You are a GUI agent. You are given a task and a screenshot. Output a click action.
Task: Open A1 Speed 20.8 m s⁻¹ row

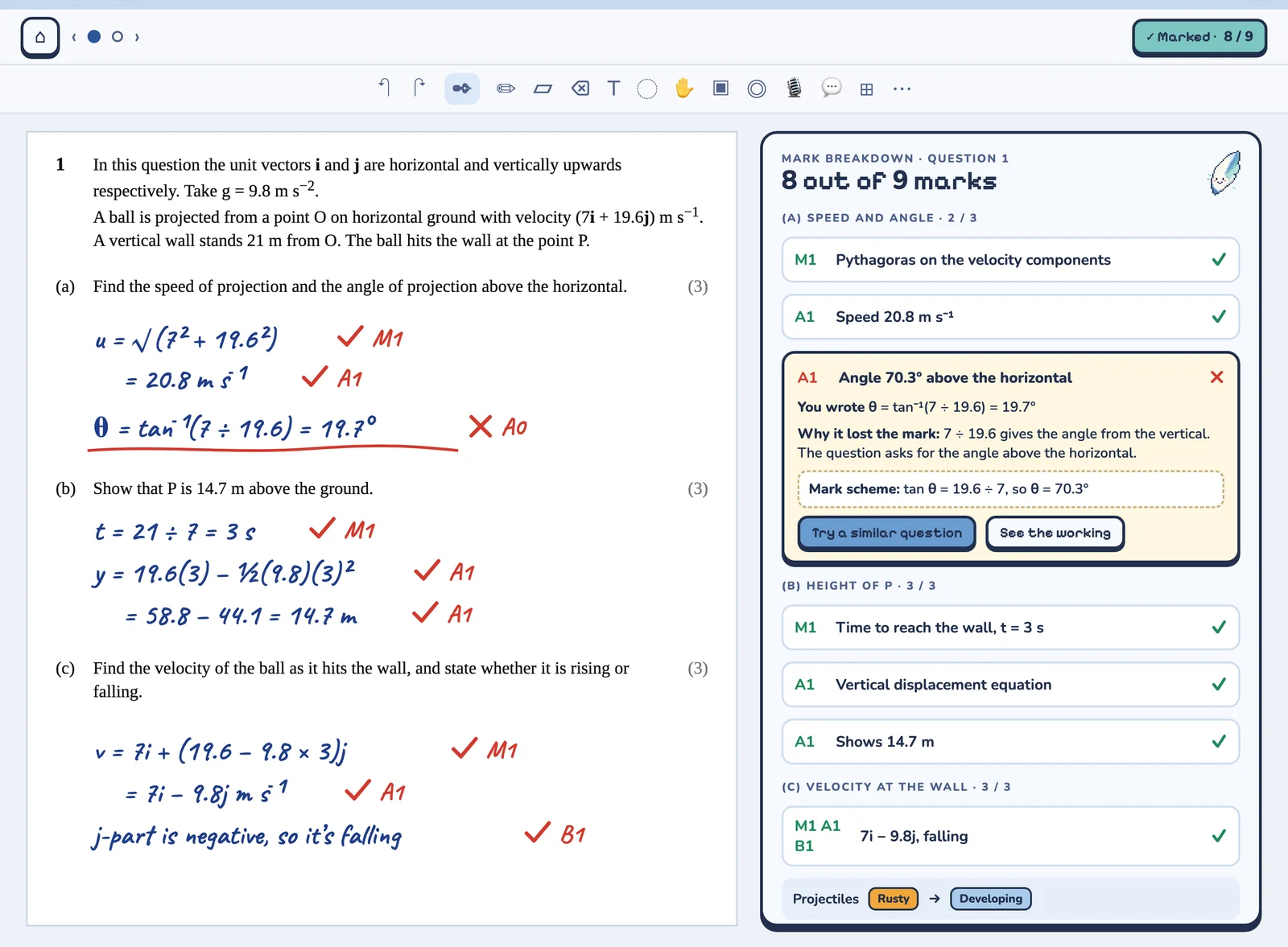[1010, 317]
